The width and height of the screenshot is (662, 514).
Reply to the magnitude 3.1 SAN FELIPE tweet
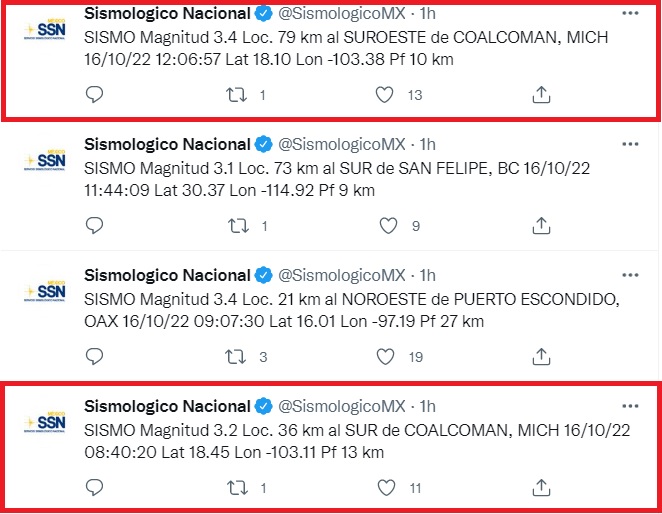click(x=96, y=226)
